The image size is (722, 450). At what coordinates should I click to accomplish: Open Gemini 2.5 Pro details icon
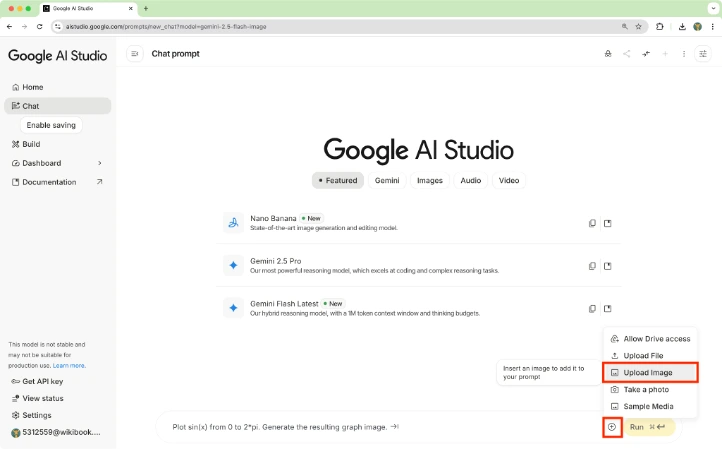608,266
